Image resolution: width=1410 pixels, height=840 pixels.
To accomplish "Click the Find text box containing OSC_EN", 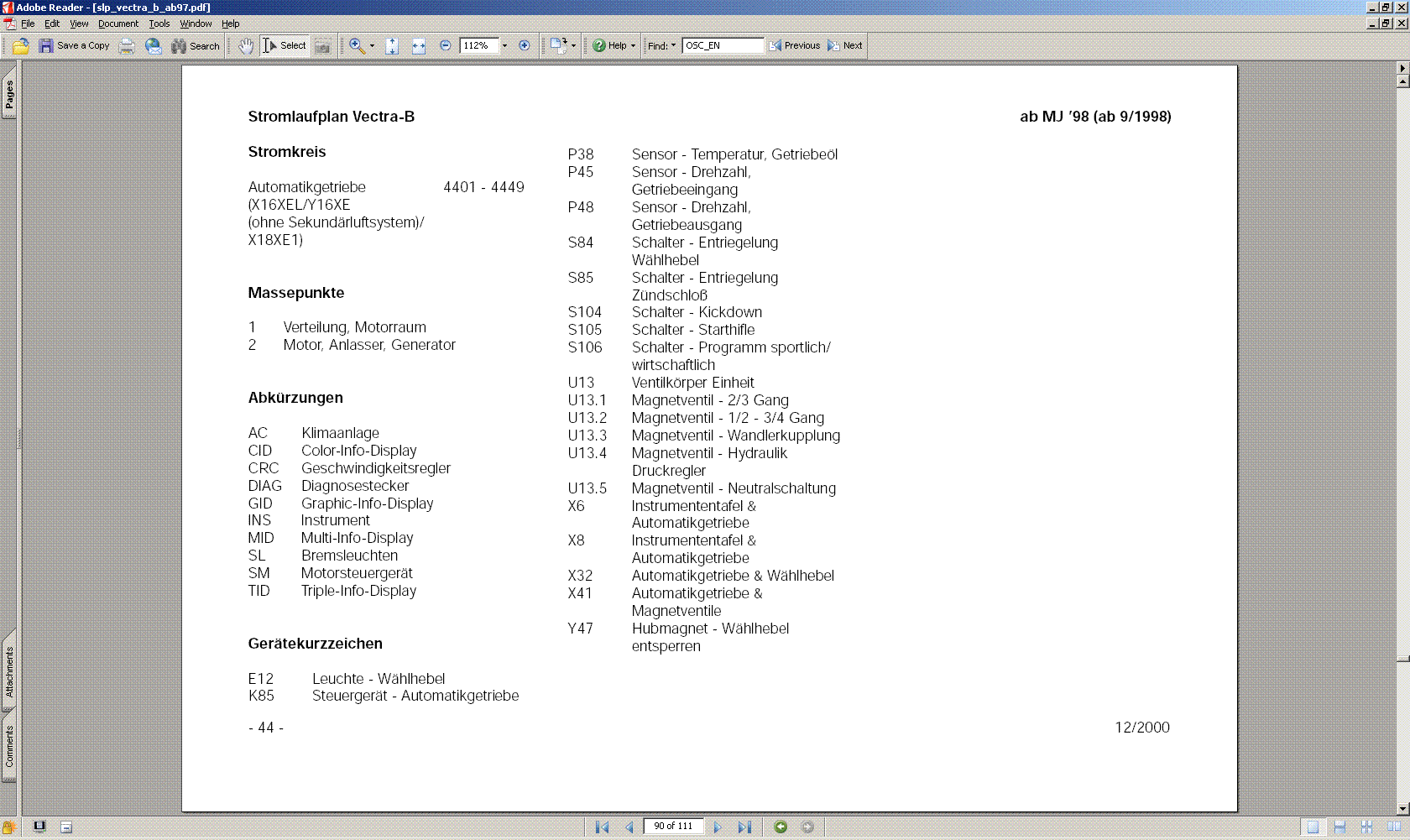I will click(723, 46).
